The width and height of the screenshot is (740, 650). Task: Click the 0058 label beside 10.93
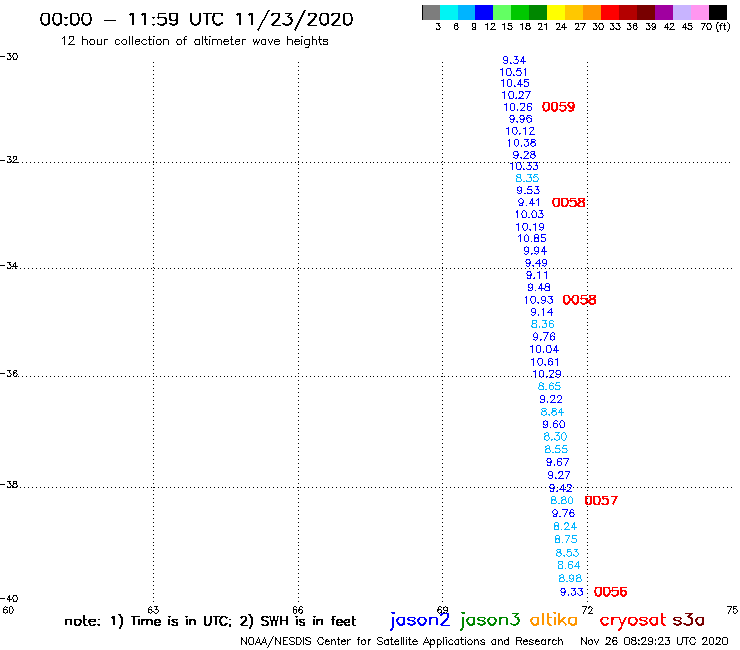click(x=580, y=300)
